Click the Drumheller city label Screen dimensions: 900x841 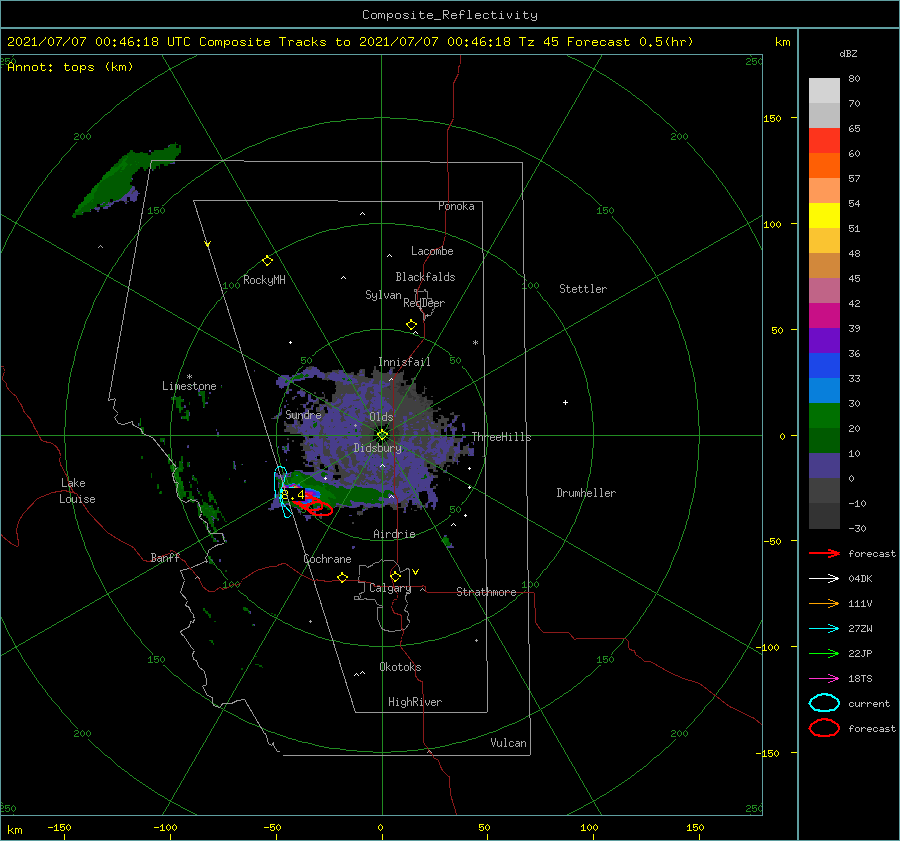586,493
